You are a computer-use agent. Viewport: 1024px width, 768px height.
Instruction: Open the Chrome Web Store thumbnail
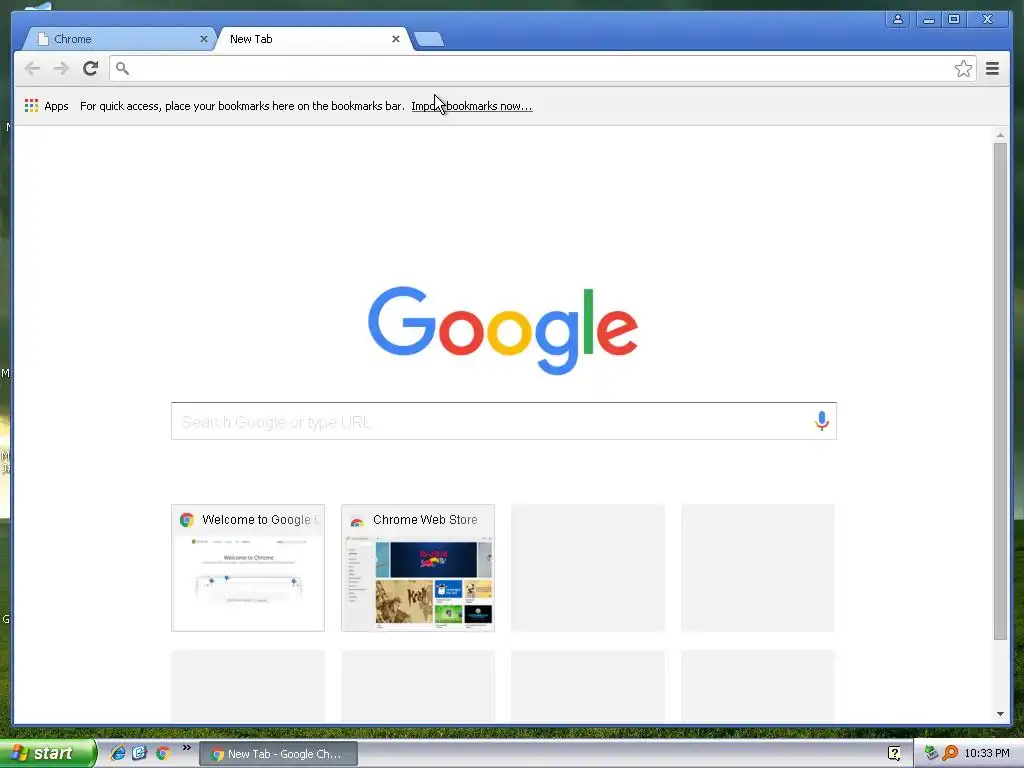[x=418, y=568]
